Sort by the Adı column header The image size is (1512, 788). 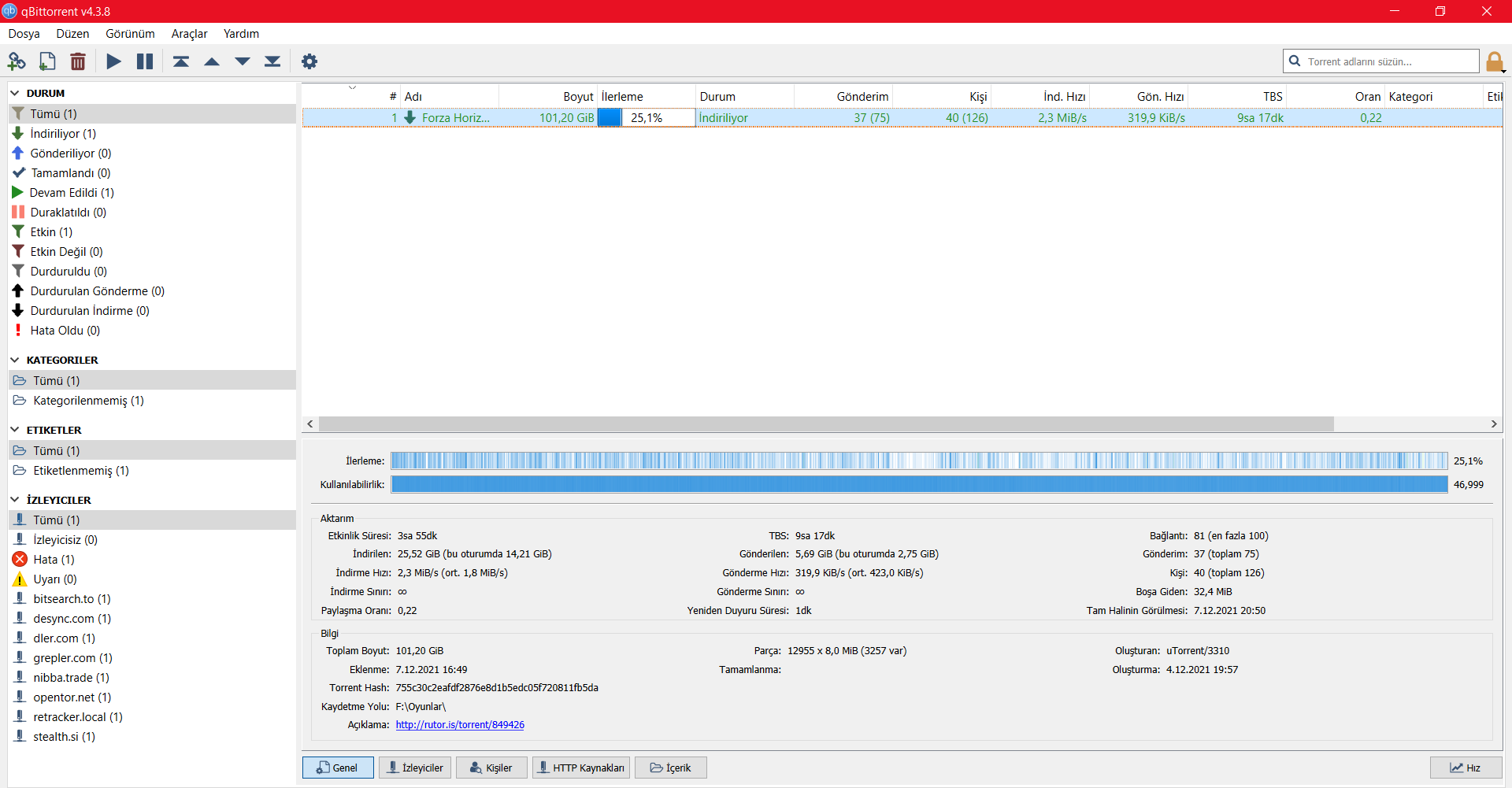450,96
